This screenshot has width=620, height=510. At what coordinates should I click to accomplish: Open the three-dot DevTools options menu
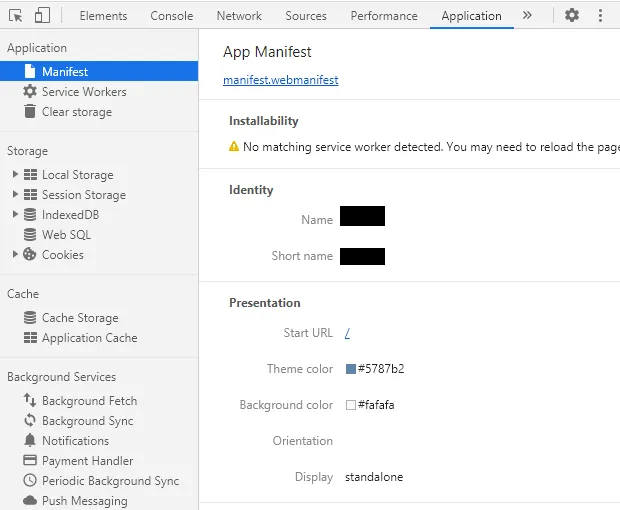tap(600, 15)
